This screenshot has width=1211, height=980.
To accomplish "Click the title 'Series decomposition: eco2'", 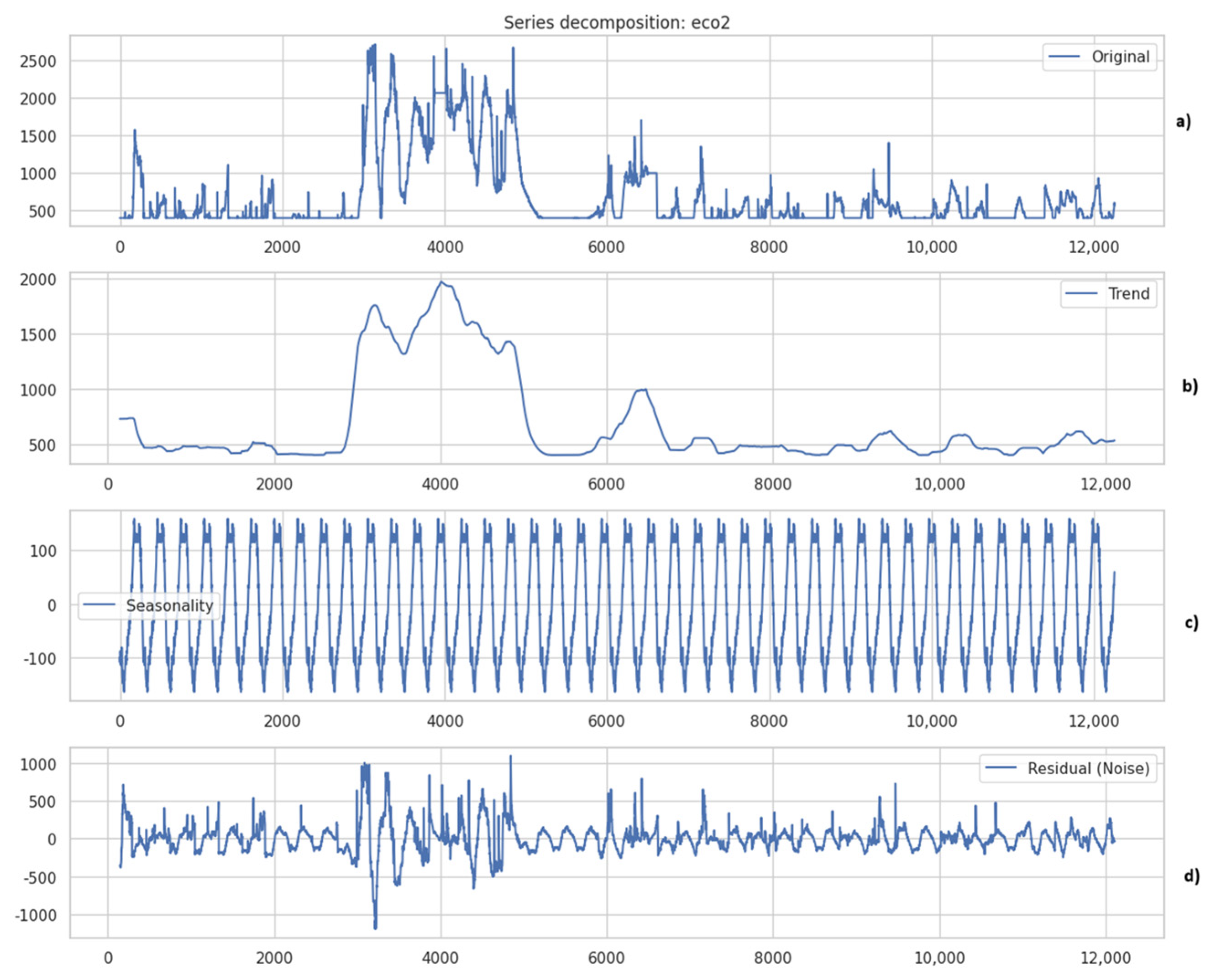I will point(616,22).
